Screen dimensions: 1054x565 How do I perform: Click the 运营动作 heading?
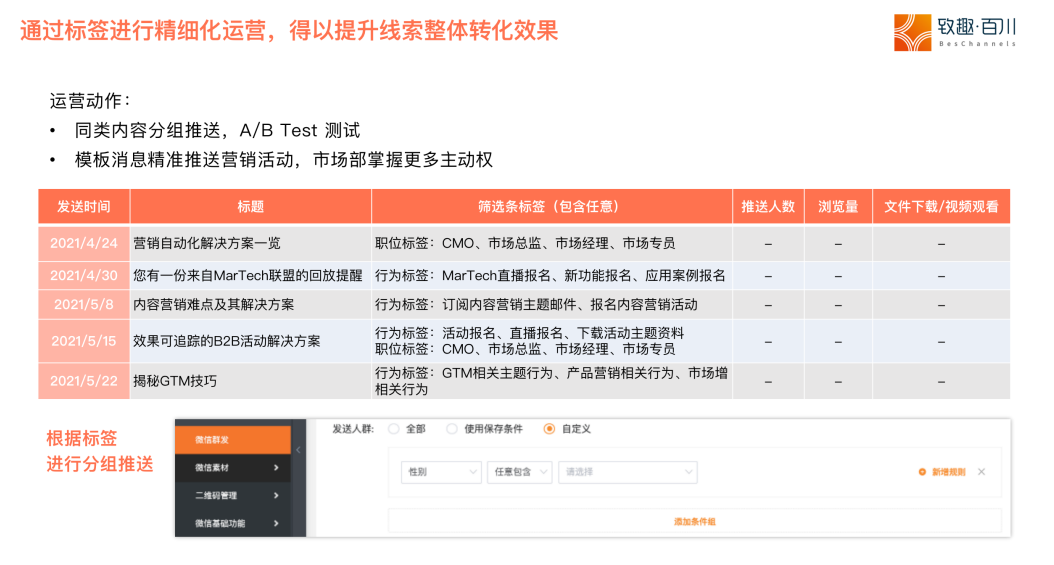89,101
